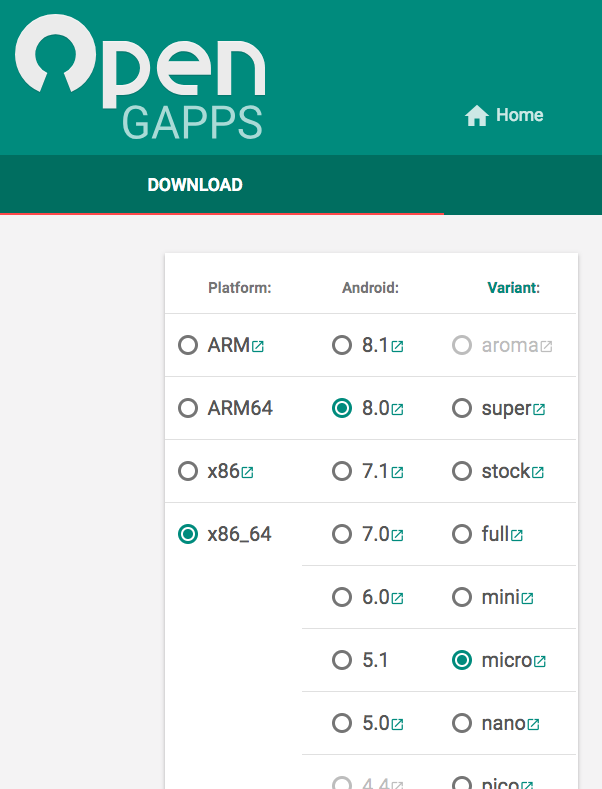Click the ARM64 label text
602x789 pixels.
240,408
